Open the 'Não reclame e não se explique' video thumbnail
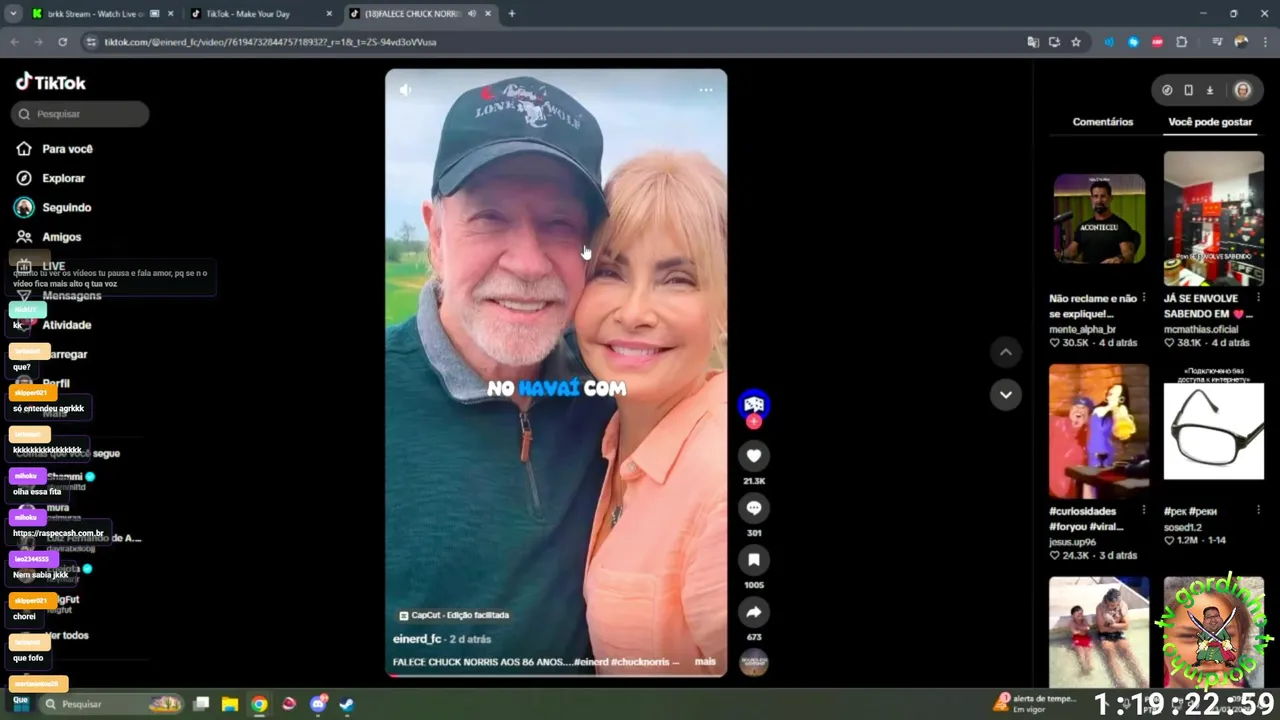This screenshot has width=1280, height=720. [x=1099, y=218]
